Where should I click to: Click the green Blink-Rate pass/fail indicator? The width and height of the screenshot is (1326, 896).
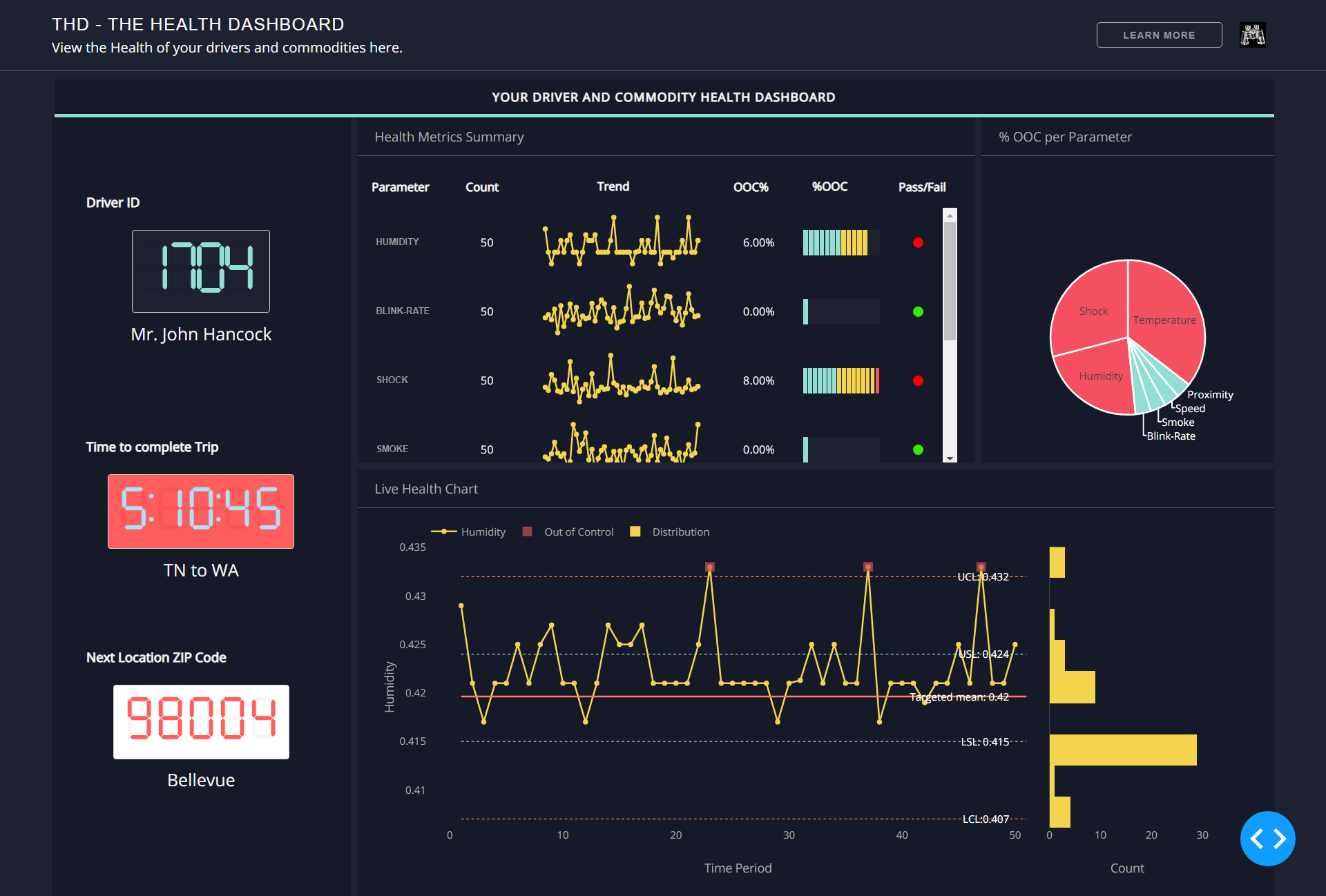tap(918, 311)
